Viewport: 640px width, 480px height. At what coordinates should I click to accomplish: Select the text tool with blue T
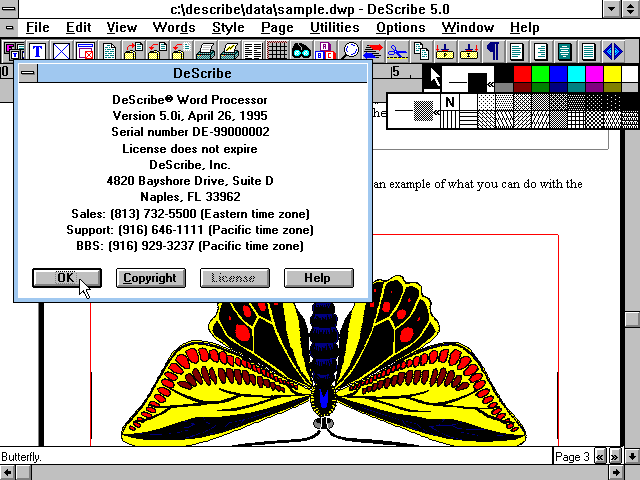click(38, 51)
